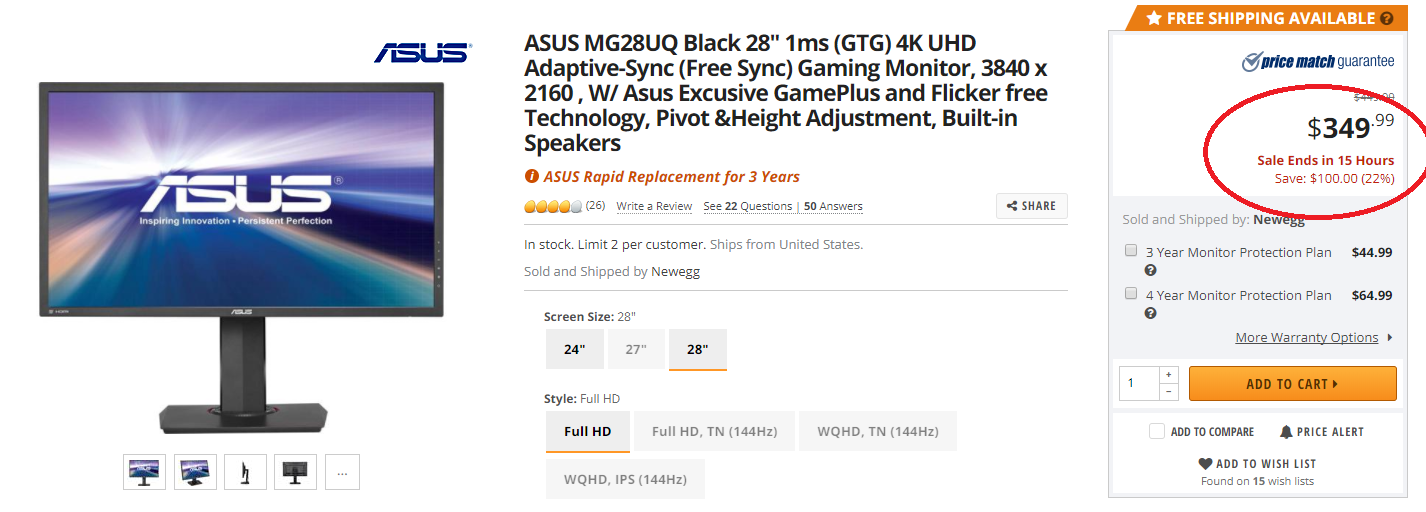Click the star rating eggs icon
The height and width of the screenshot is (512, 1426).
point(553,207)
